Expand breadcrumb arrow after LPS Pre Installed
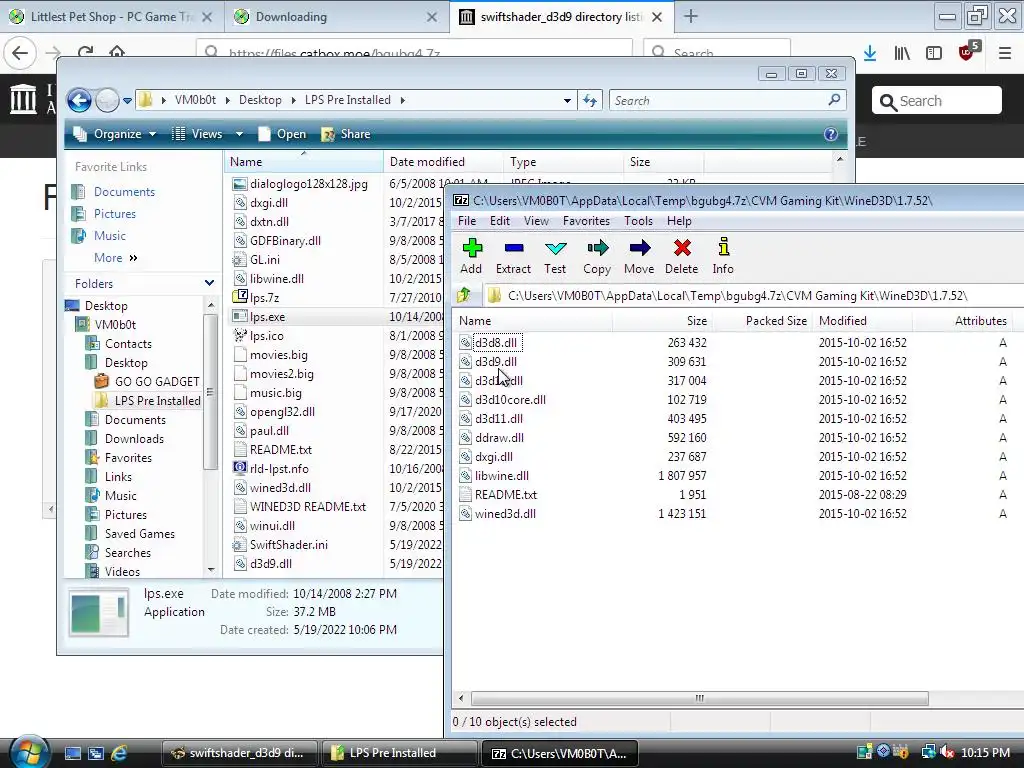 [x=402, y=100]
